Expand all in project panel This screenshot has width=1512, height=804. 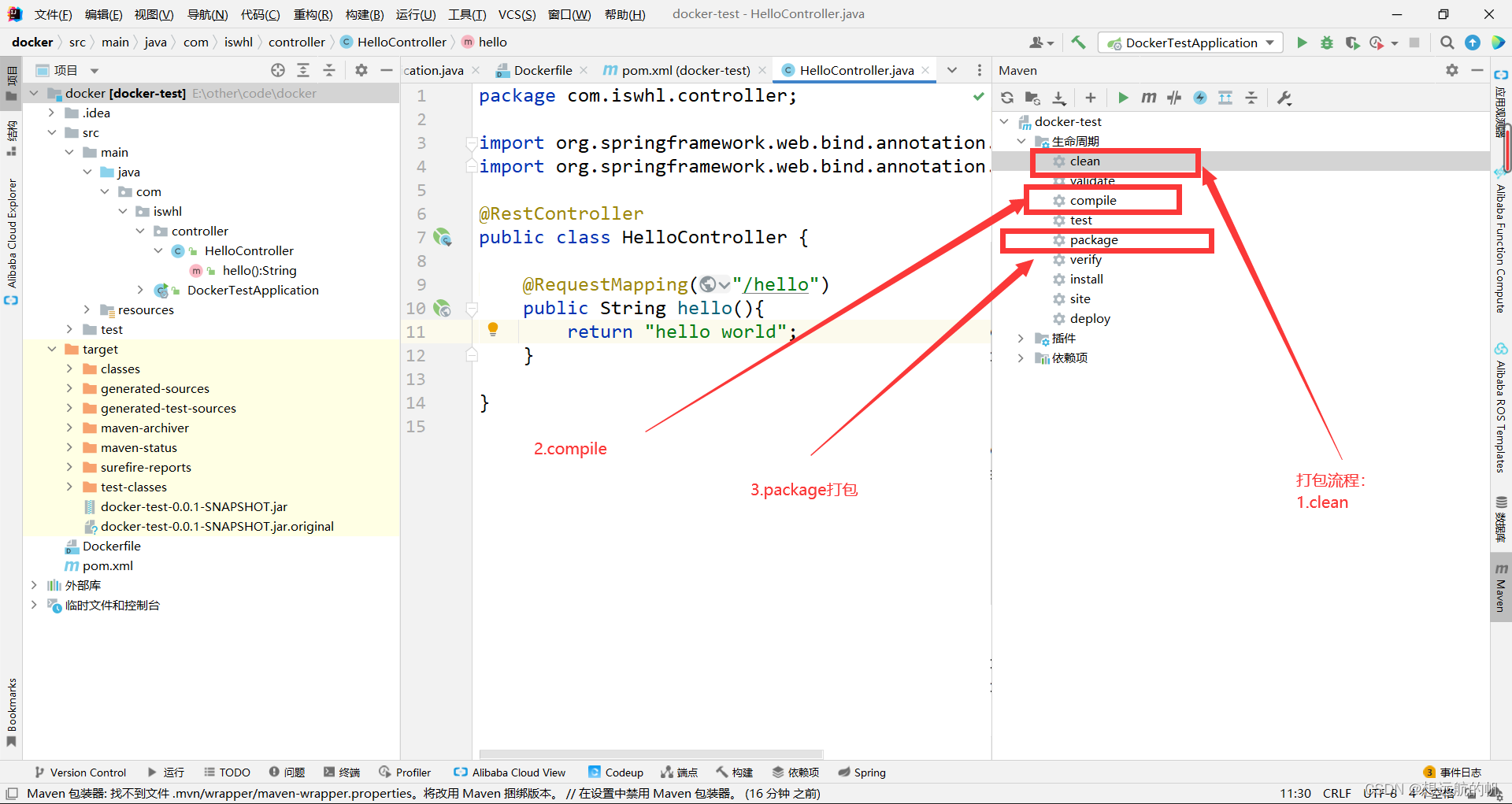pyautogui.click(x=303, y=70)
